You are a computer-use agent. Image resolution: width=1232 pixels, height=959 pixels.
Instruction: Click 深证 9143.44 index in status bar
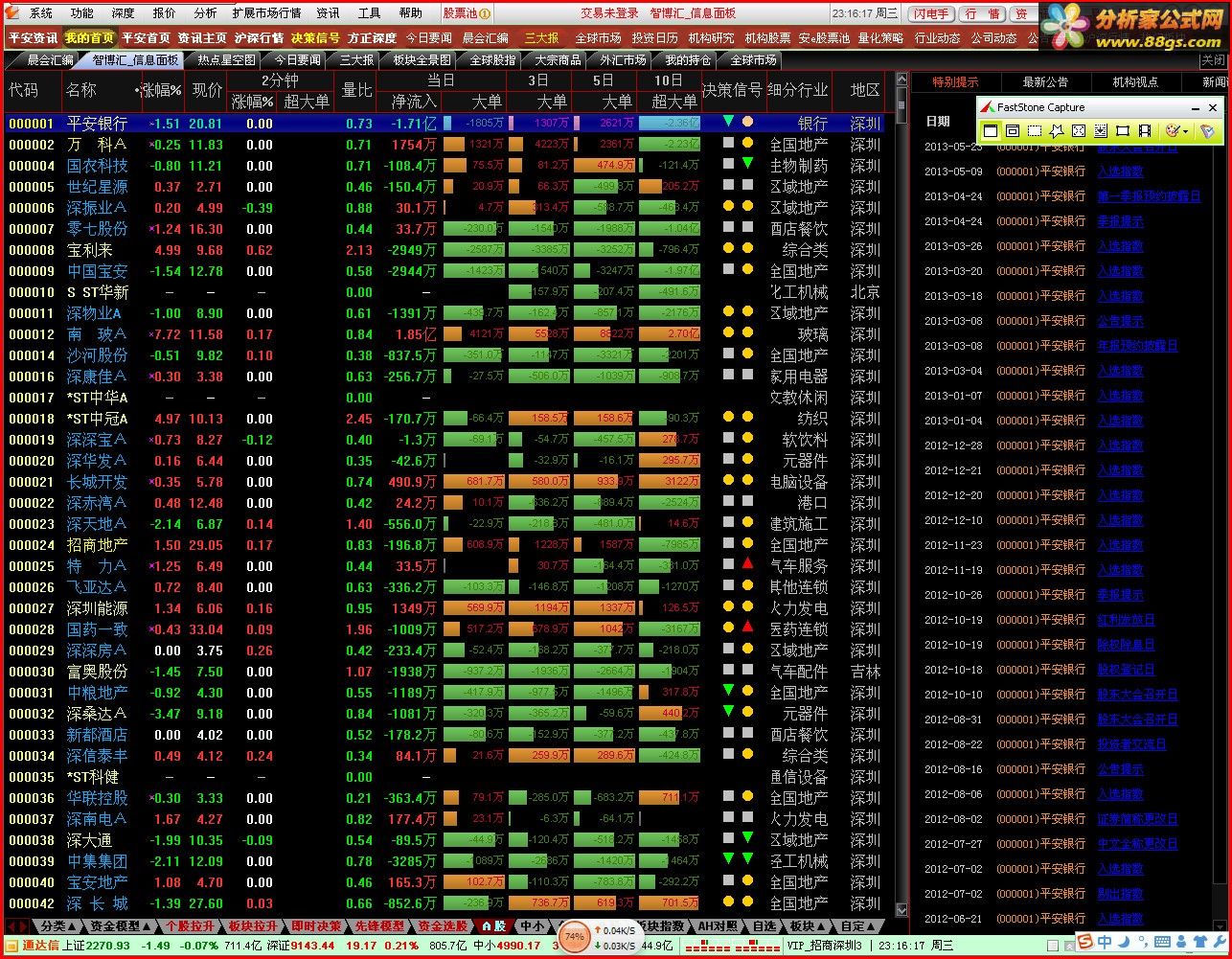[300, 946]
